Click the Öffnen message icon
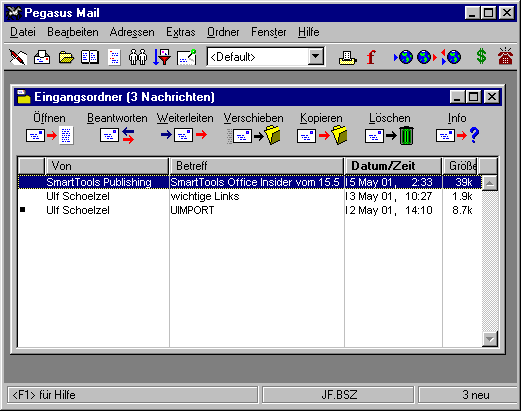The image size is (521, 411). point(50,136)
